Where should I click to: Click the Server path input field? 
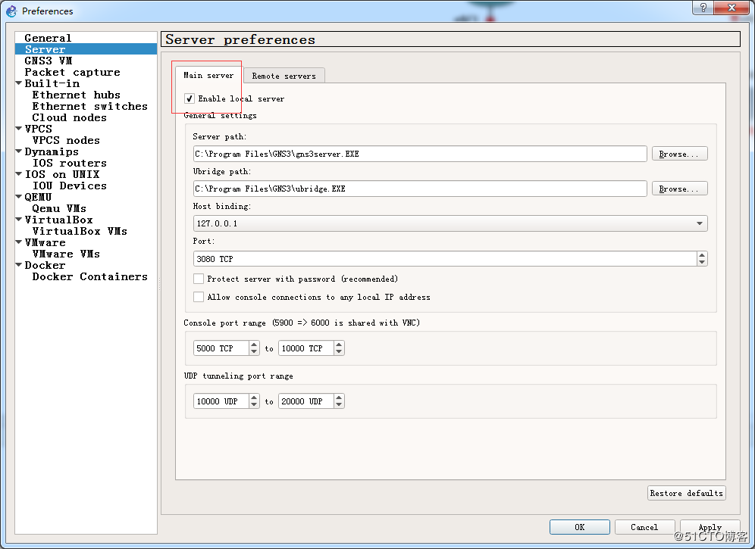click(x=420, y=154)
